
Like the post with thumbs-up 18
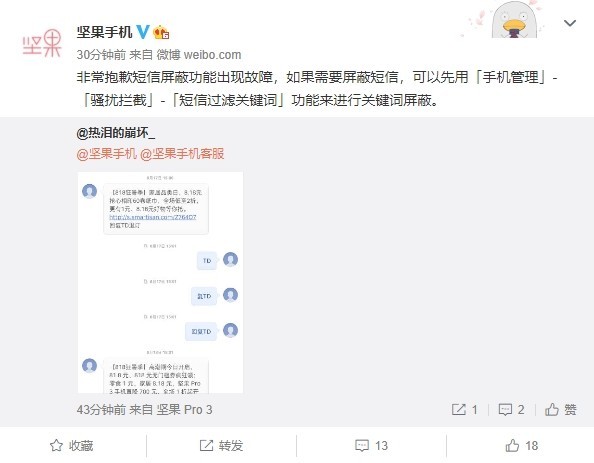[x=522, y=446]
